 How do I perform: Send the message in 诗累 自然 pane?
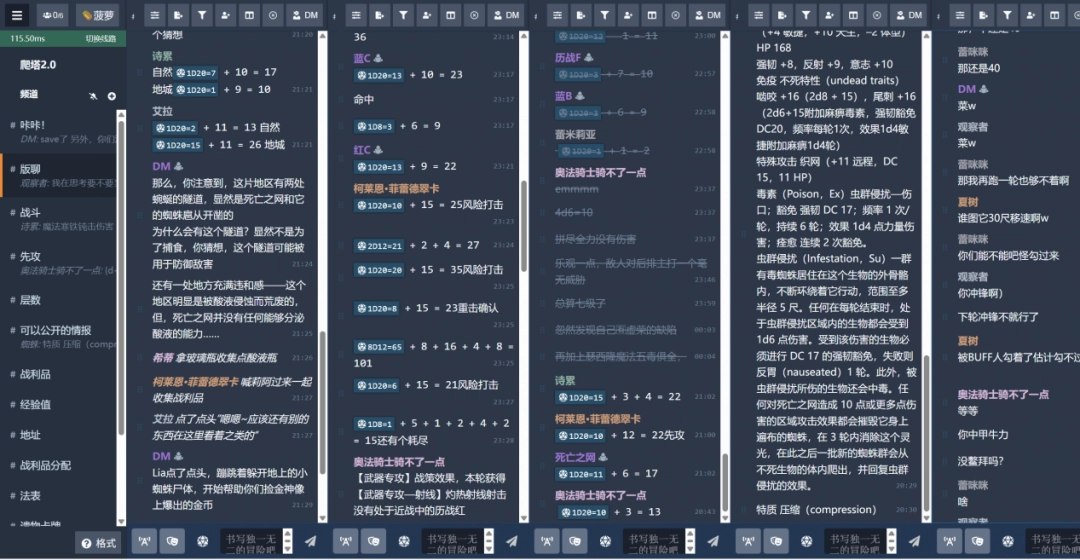(x=311, y=541)
